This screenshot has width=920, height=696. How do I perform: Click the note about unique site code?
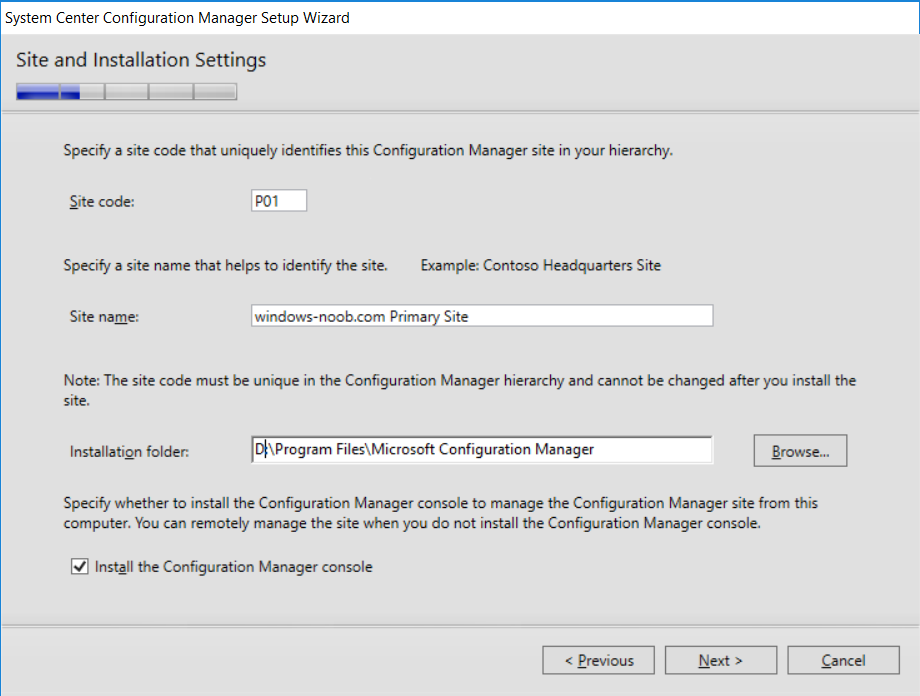pos(459,390)
